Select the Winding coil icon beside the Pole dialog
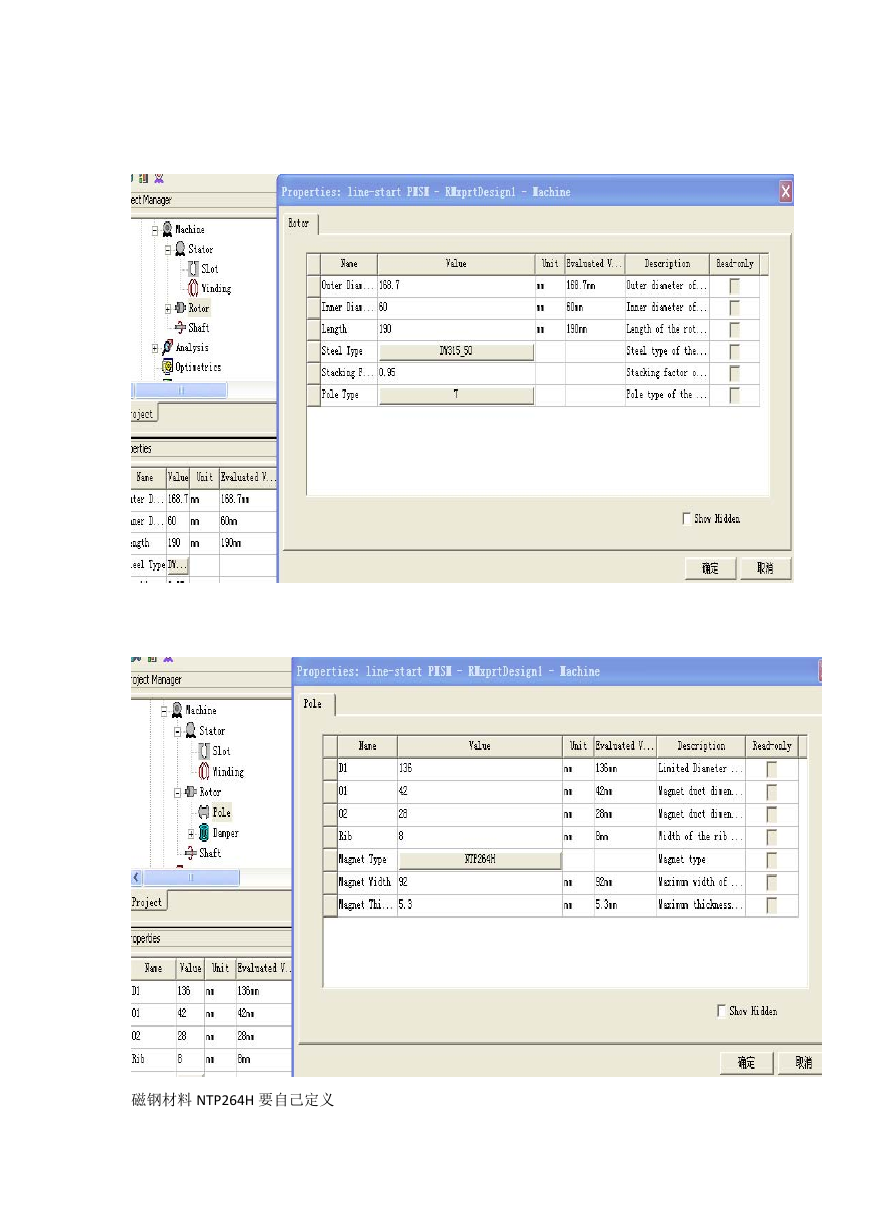 [204, 772]
